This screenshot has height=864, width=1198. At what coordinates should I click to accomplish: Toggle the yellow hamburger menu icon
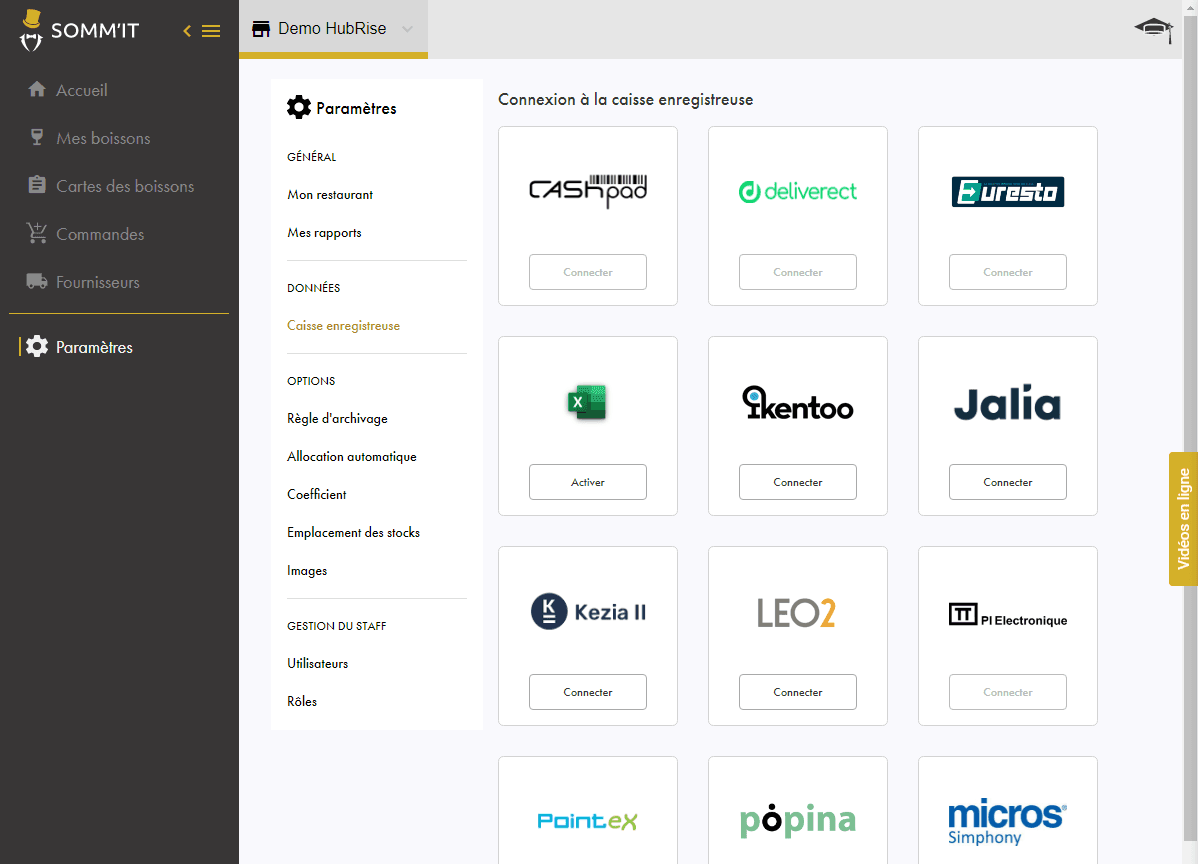211,31
